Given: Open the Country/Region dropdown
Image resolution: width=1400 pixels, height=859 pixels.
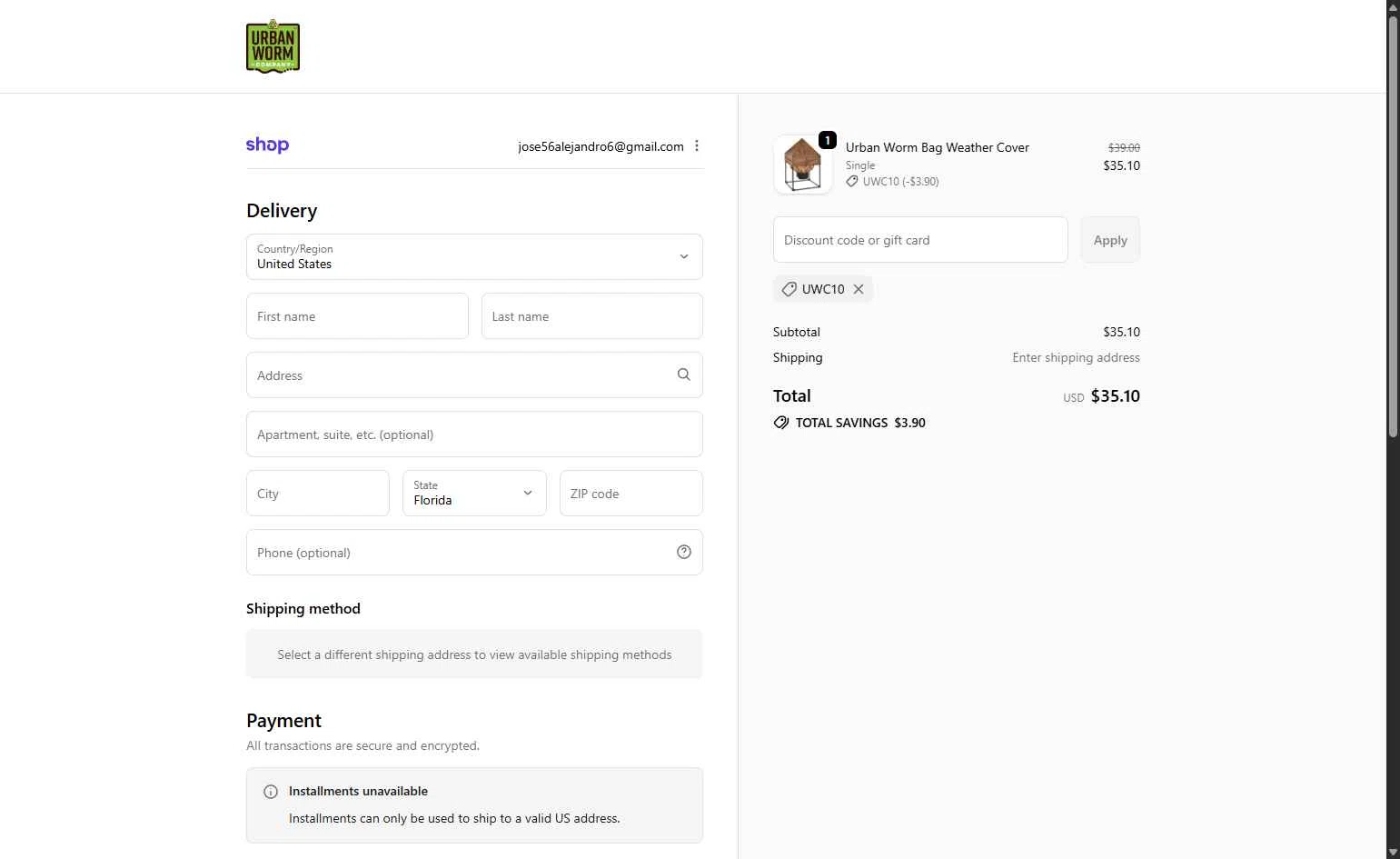Looking at the screenshot, I should coord(474,256).
